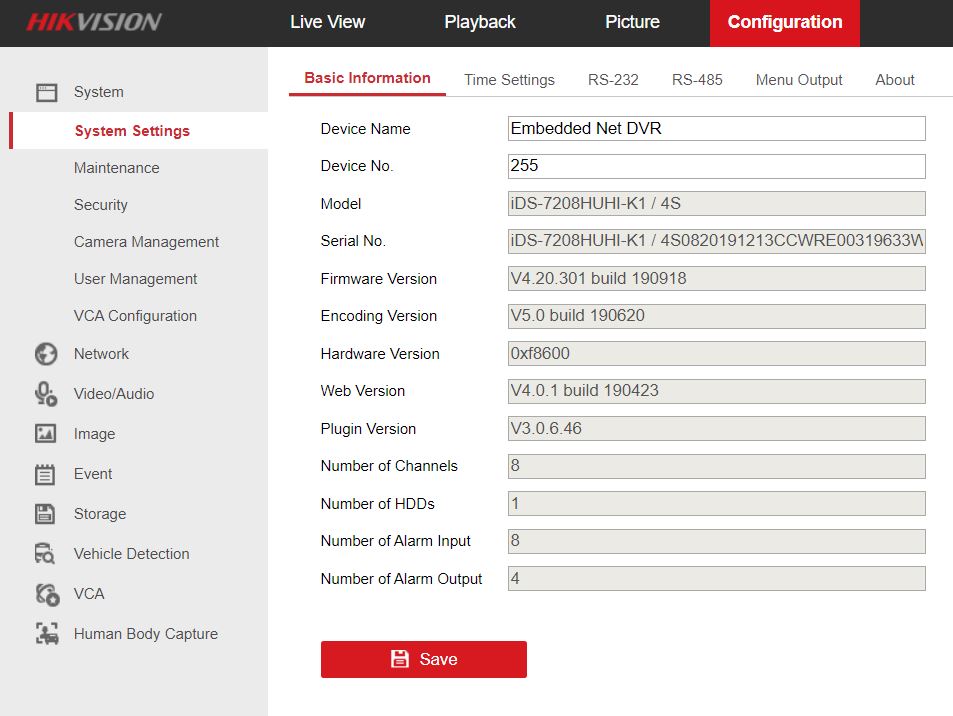The width and height of the screenshot is (953, 716).
Task: Expand the Video/Audio menu section
Action: click(x=114, y=394)
